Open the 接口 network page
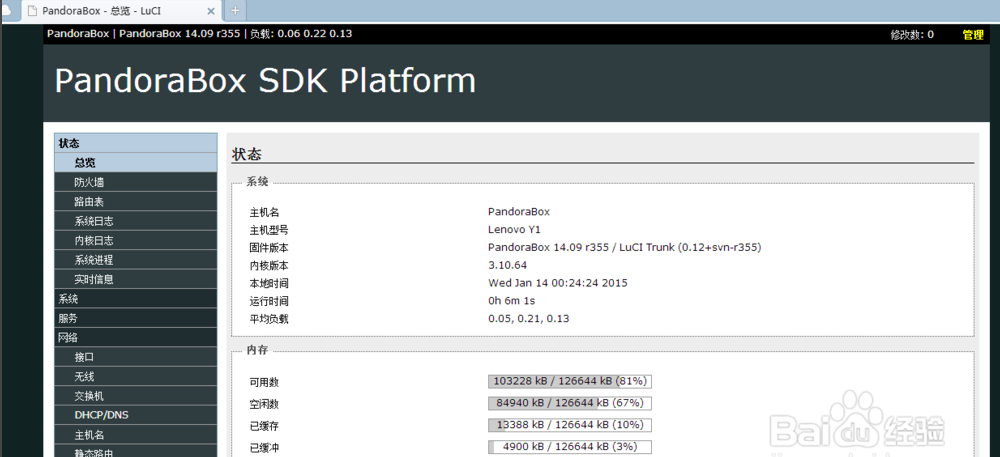1000x457 pixels. pyautogui.click(x=136, y=357)
